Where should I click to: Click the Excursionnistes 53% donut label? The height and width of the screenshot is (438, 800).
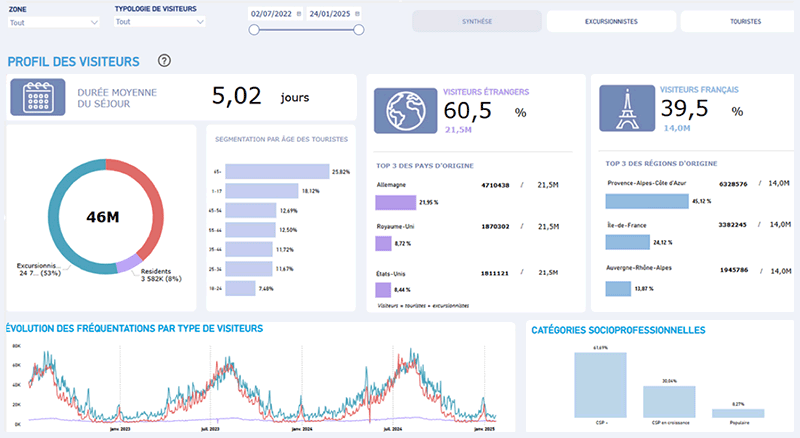click(x=39, y=270)
